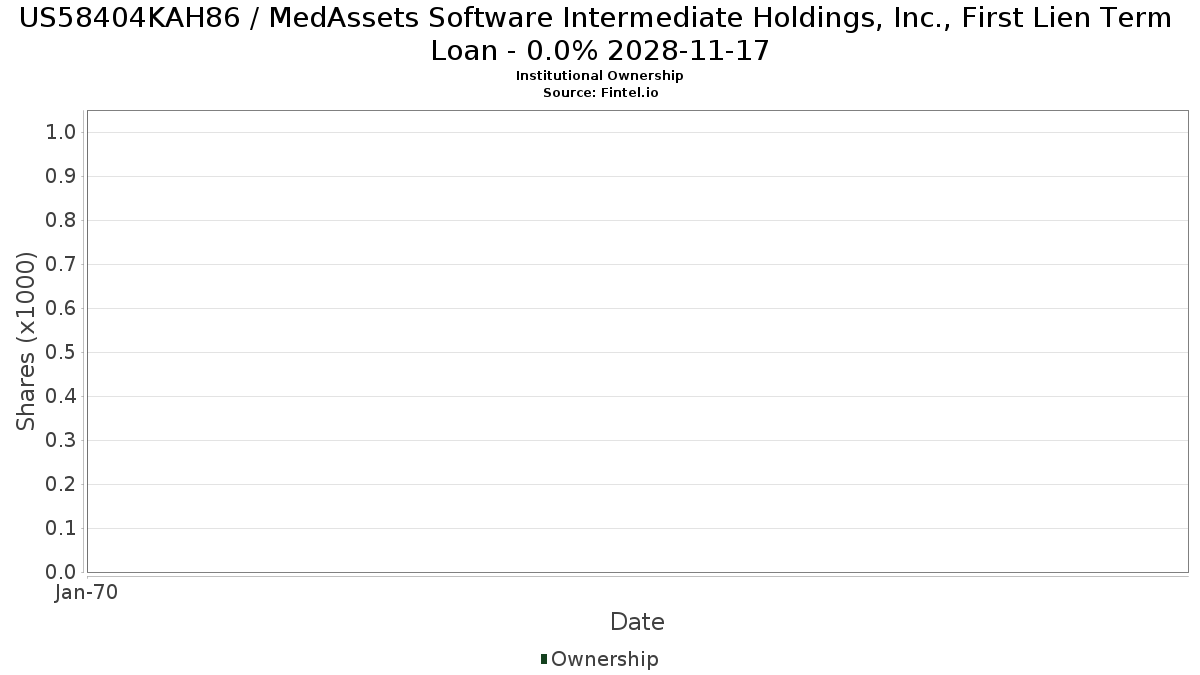Click the center of the empty plot area
Screen dimensions: 1200x675
click(x=637, y=341)
